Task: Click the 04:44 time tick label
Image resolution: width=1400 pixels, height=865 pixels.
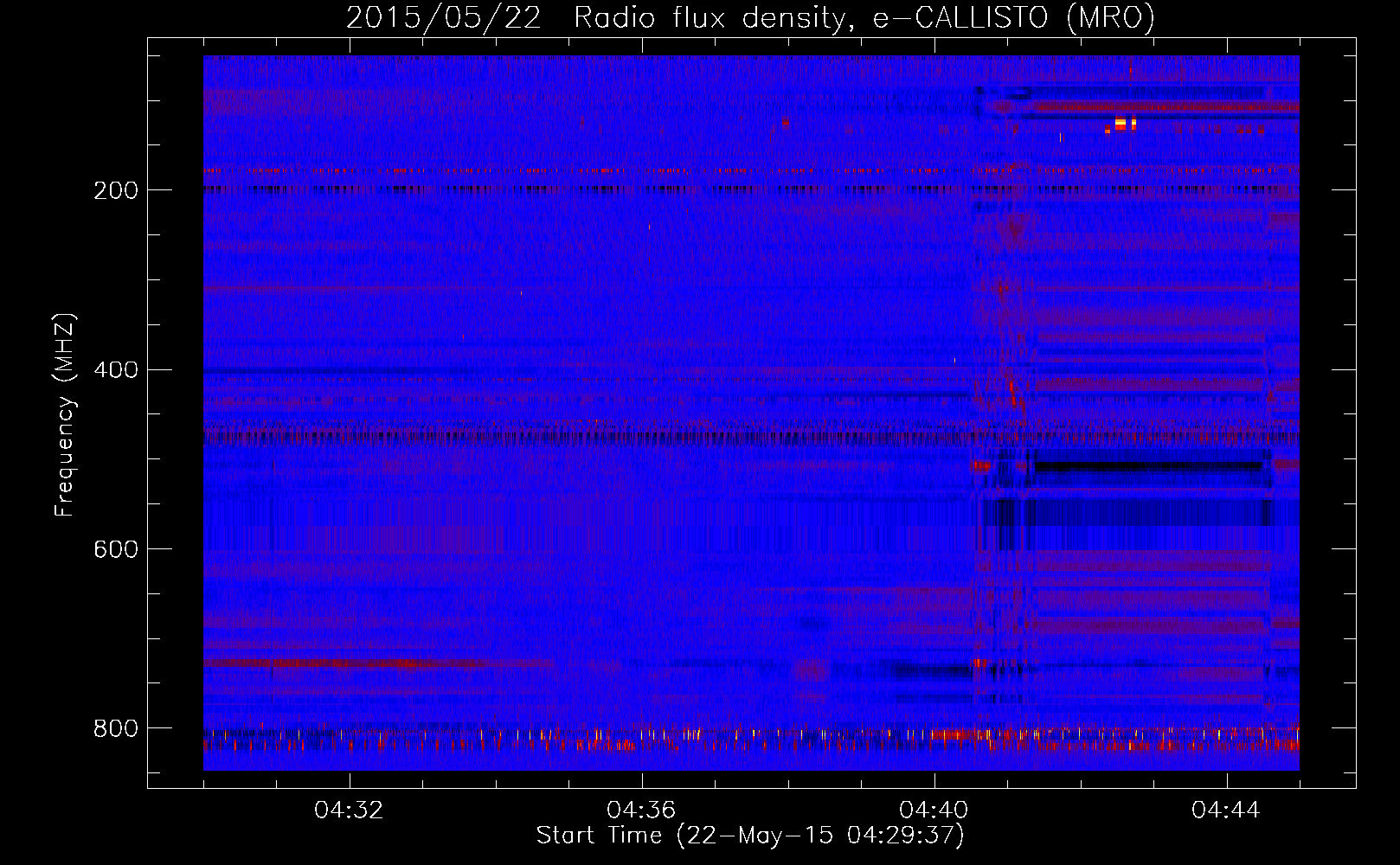Action: point(1226,811)
